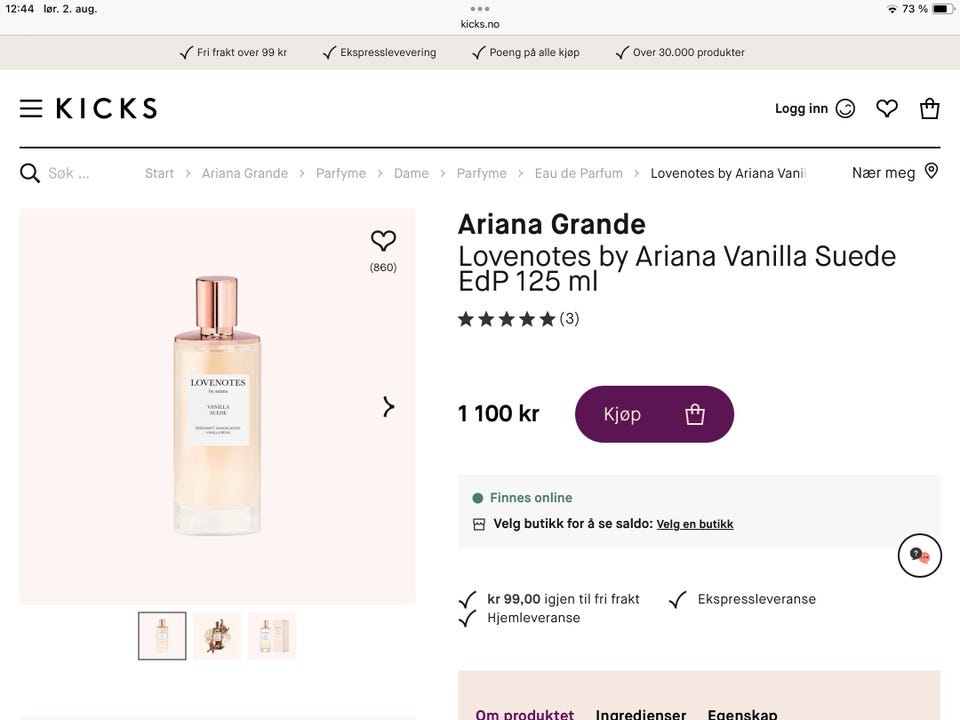Open the Ingredienser tab

coord(641,714)
